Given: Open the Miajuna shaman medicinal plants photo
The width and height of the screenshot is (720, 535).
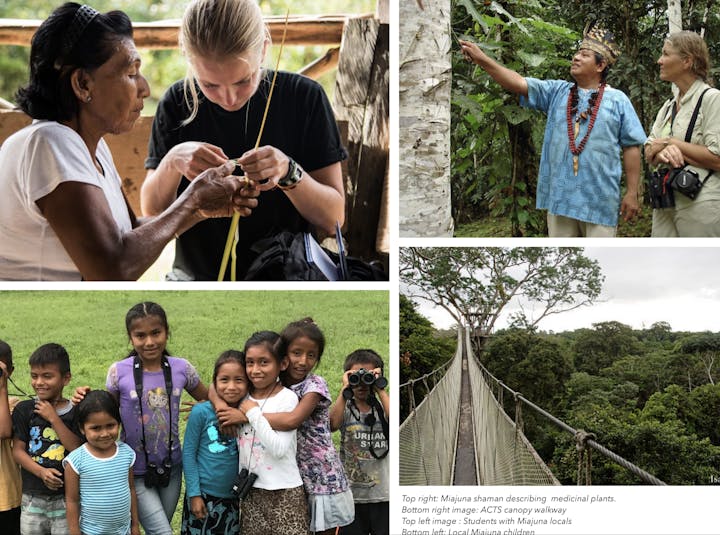Looking at the screenshot, I should [x=559, y=118].
